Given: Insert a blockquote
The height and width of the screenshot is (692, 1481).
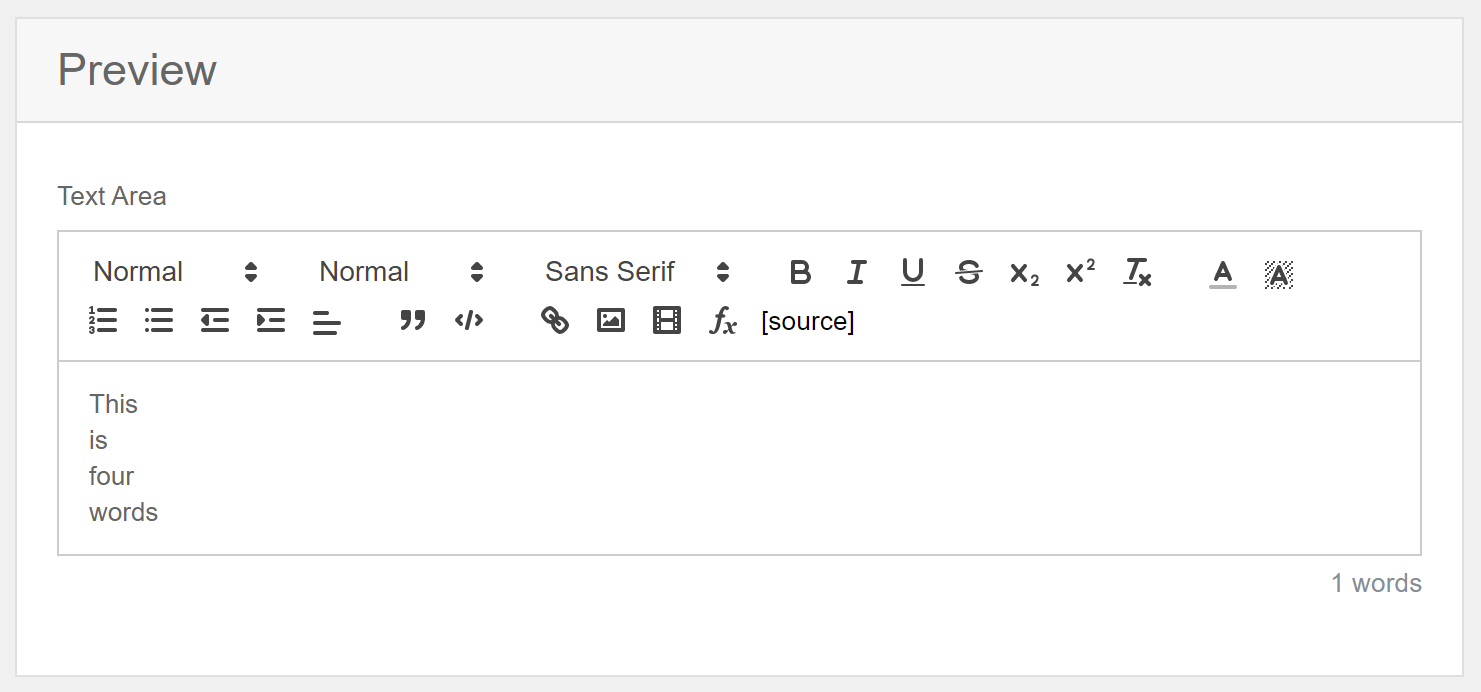Looking at the screenshot, I should (x=413, y=320).
